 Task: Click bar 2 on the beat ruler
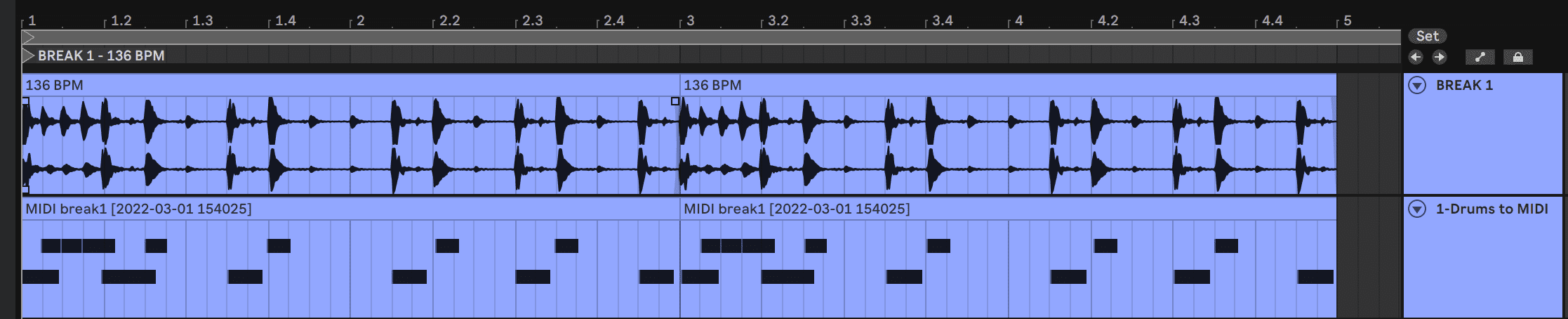tap(360, 20)
